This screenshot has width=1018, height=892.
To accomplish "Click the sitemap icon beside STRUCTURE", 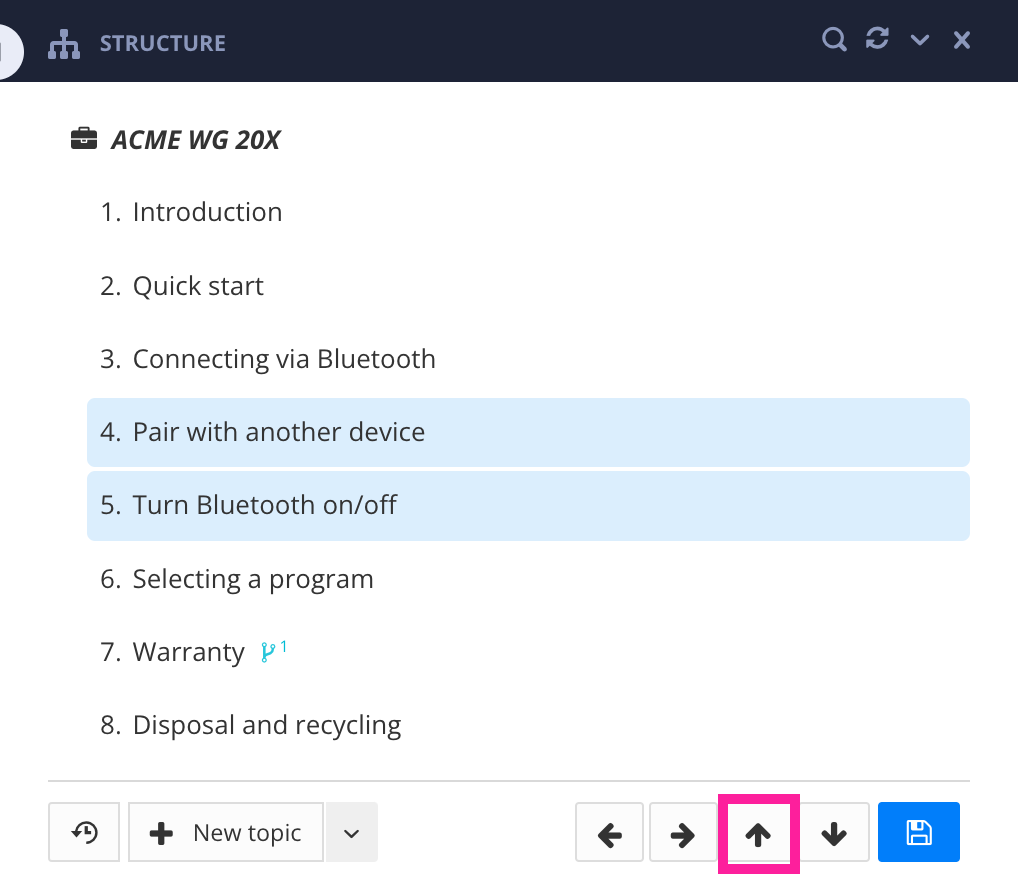I will 63,44.
